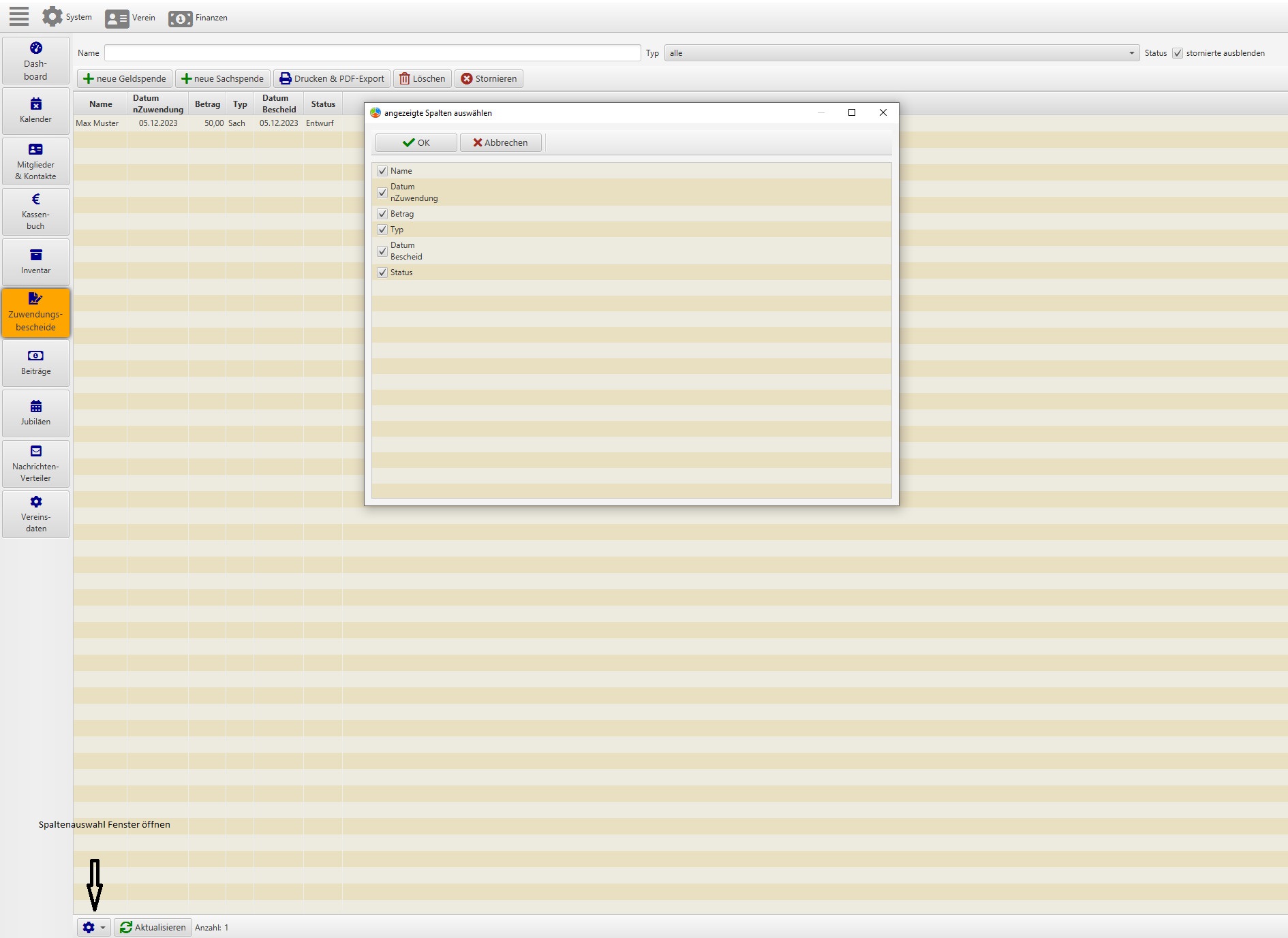
Task: Click the Aktualisieren refresh button
Action: coord(153,928)
